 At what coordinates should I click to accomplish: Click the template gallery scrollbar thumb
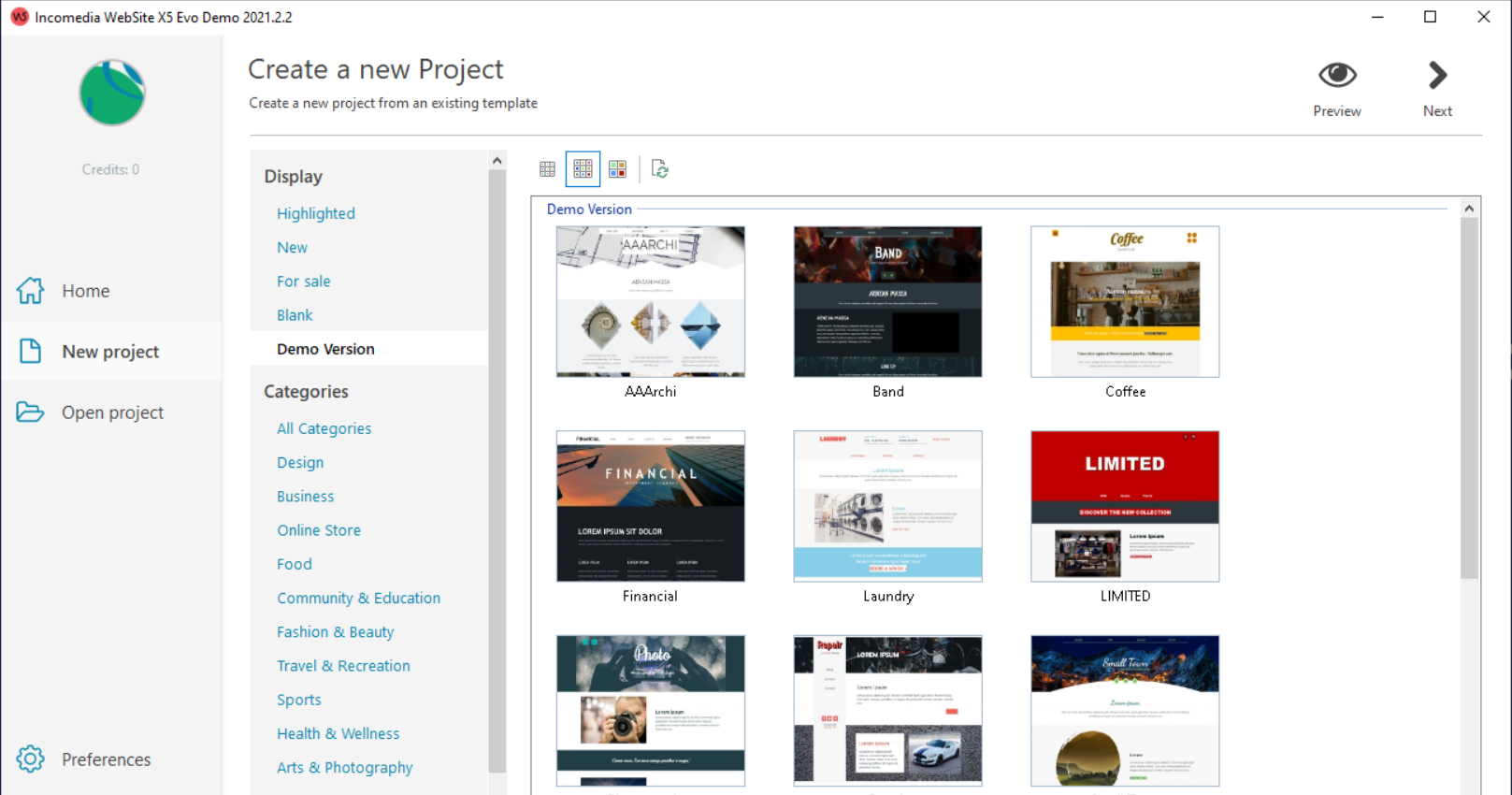pos(1469,398)
